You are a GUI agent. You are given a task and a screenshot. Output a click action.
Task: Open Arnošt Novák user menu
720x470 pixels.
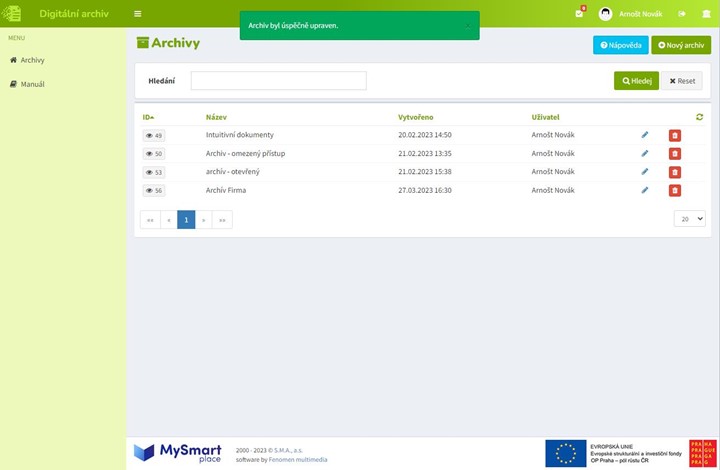click(x=630, y=14)
